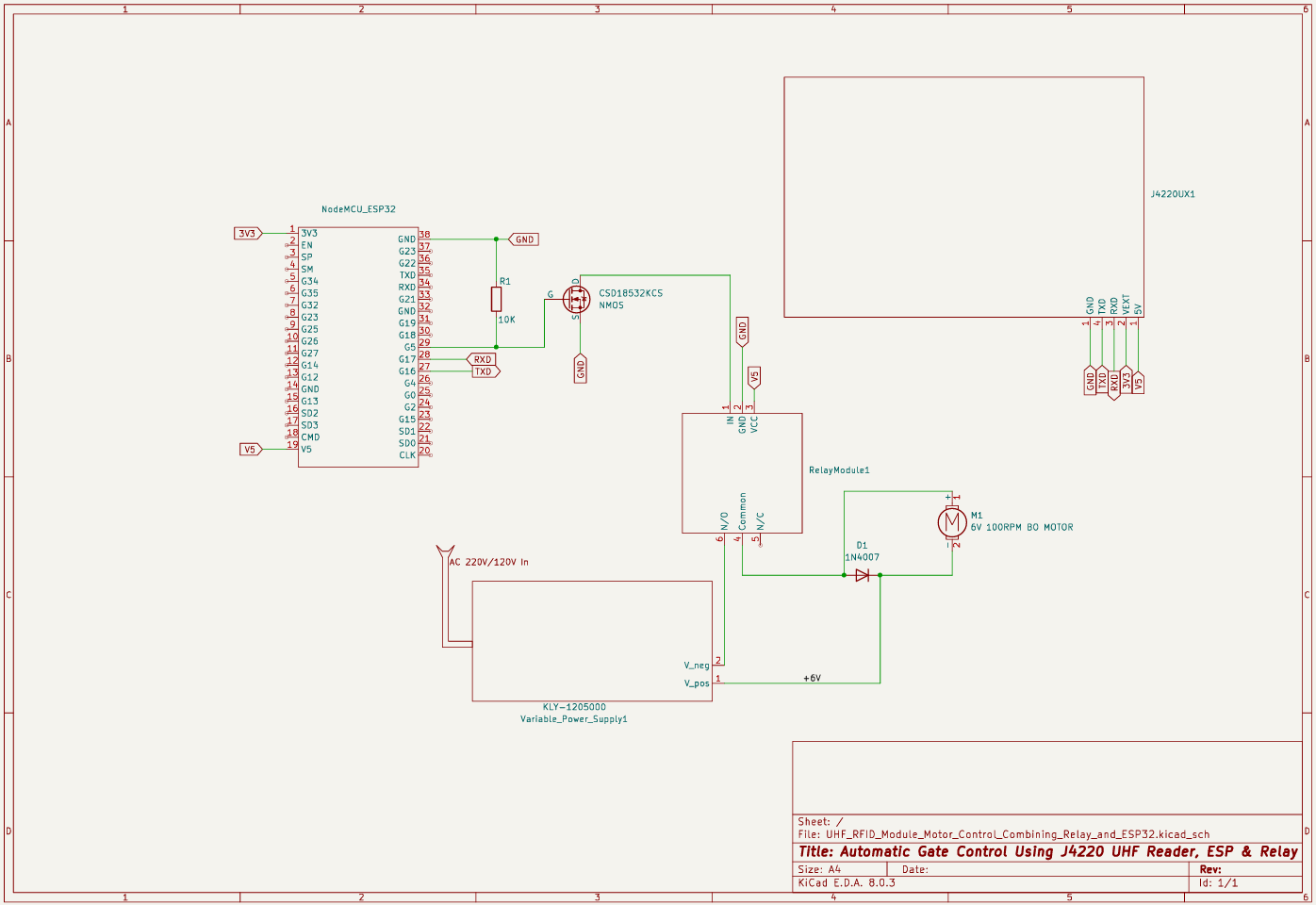
Task: Select the M1 motor symbol
Action: [951, 521]
